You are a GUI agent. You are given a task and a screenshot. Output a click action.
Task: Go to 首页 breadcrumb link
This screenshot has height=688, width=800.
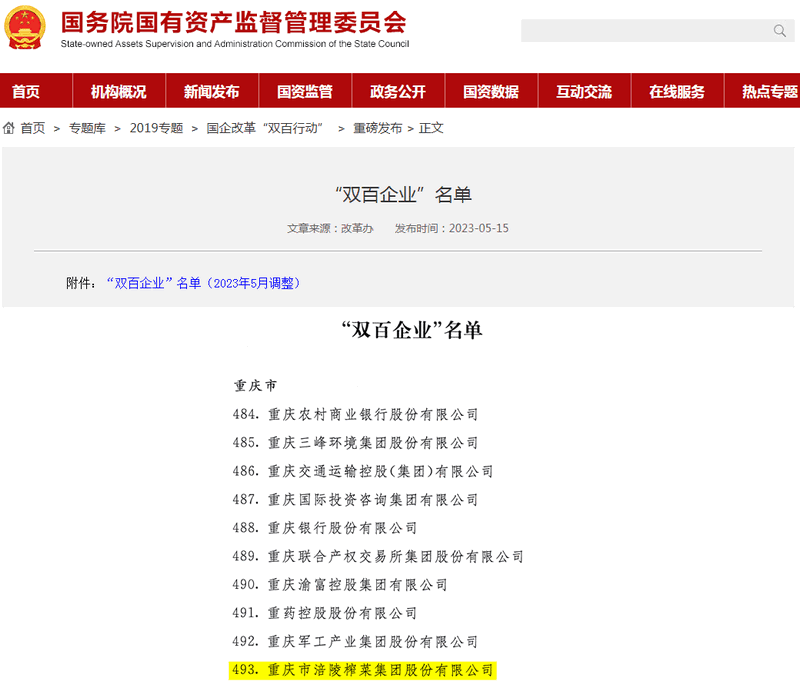point(33,128)
